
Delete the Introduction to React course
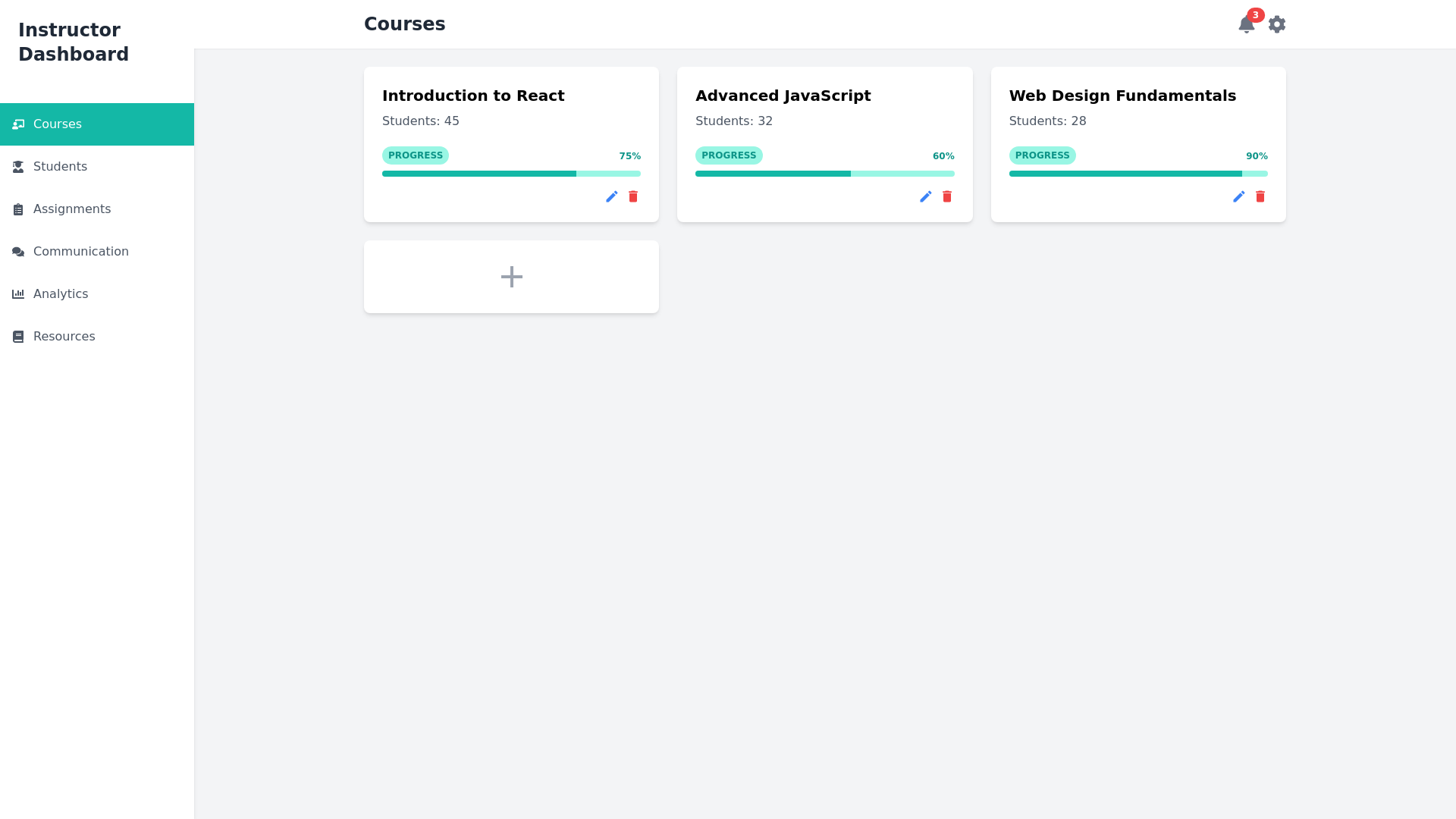click(633, 196)
